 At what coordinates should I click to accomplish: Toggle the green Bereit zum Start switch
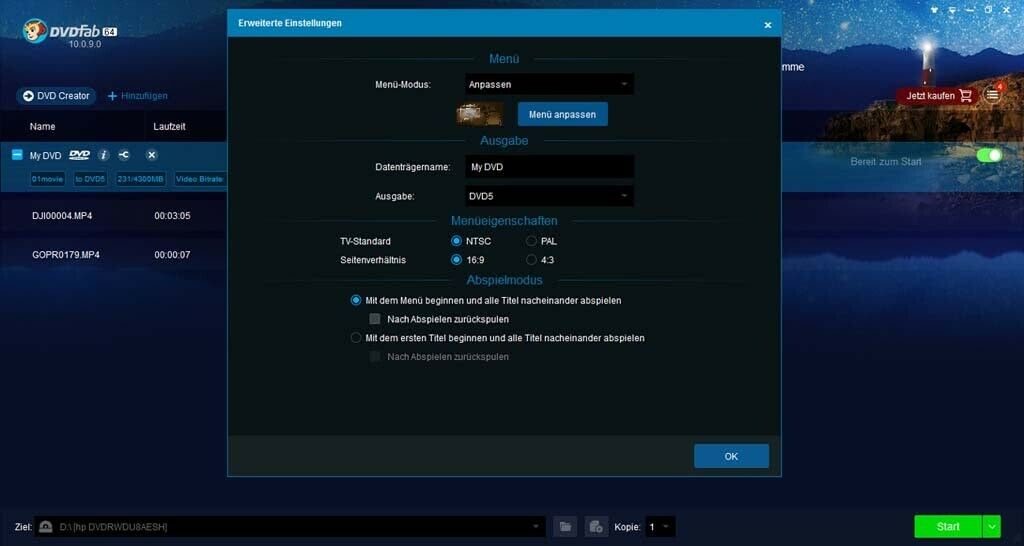click(989, 155)
